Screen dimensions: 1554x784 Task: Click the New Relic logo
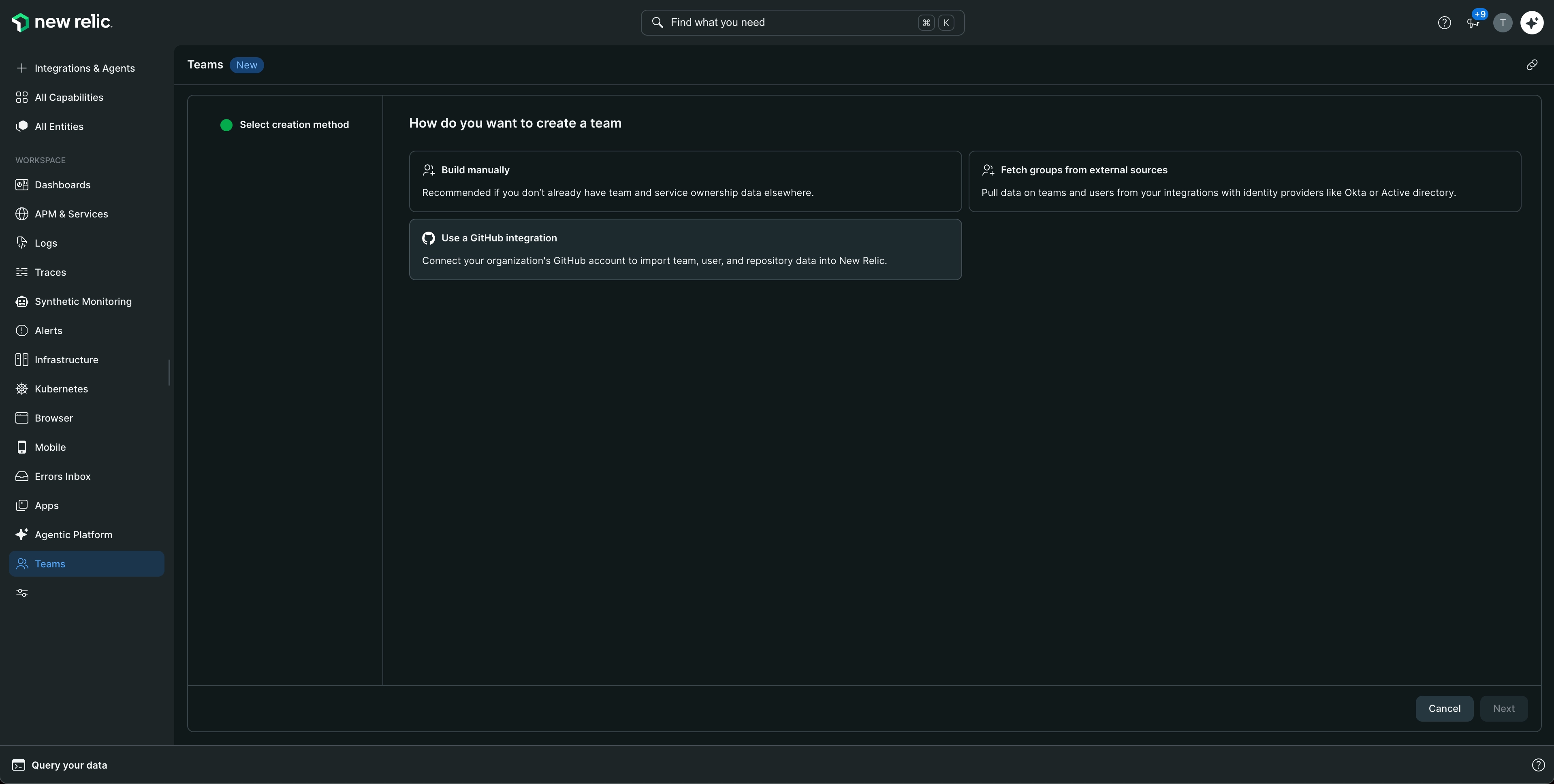(x=62, y=22)
